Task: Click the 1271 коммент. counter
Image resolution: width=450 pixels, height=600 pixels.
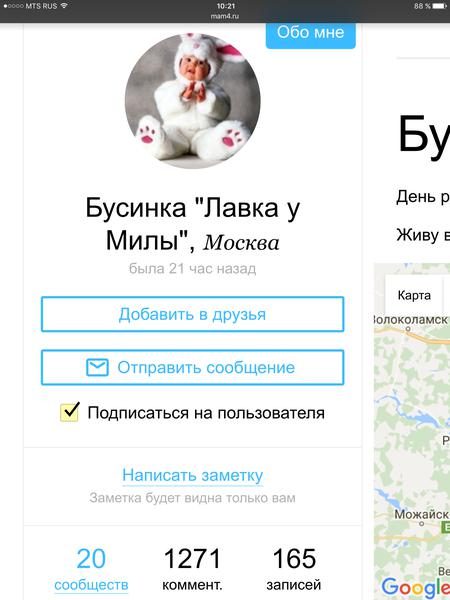Action: click(192, 569)
